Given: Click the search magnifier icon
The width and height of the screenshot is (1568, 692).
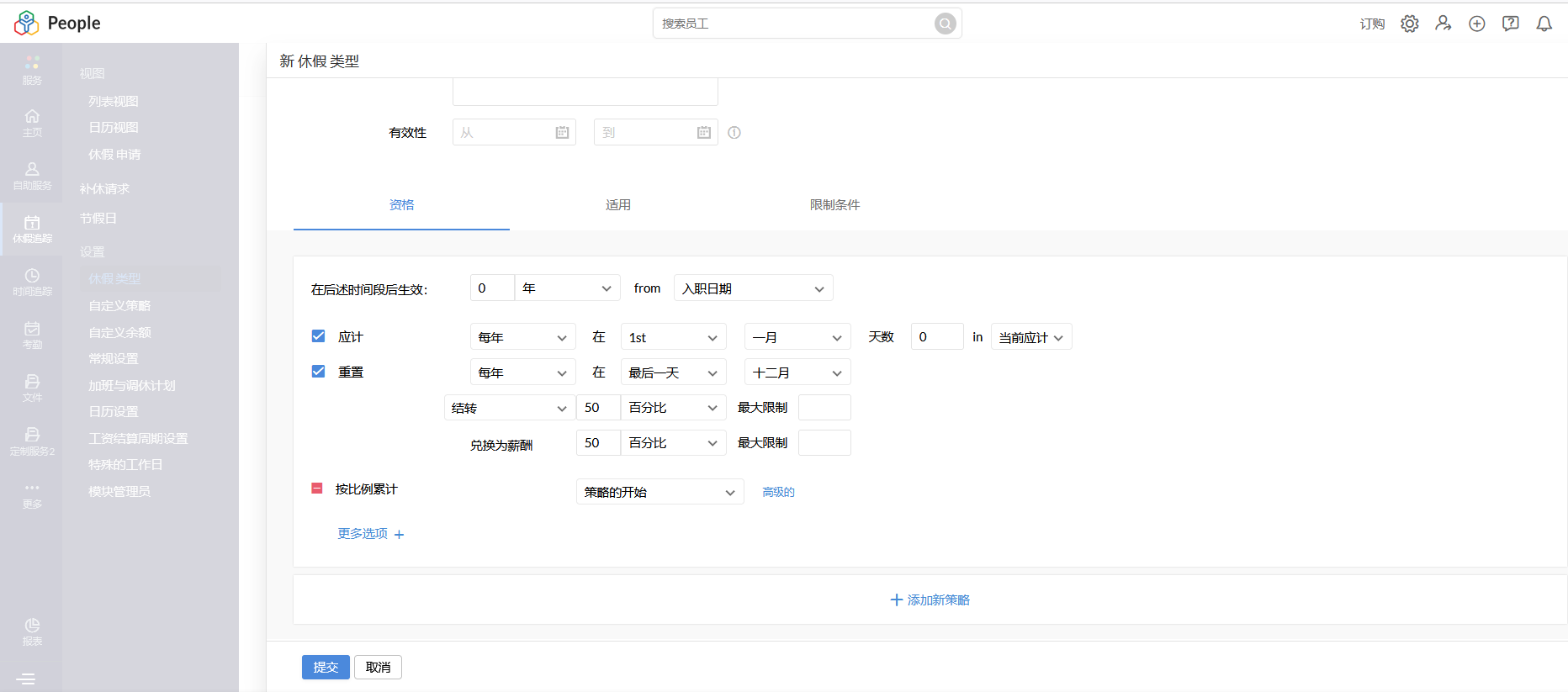Looking at the screenshot, I should (x=945, y=24).
